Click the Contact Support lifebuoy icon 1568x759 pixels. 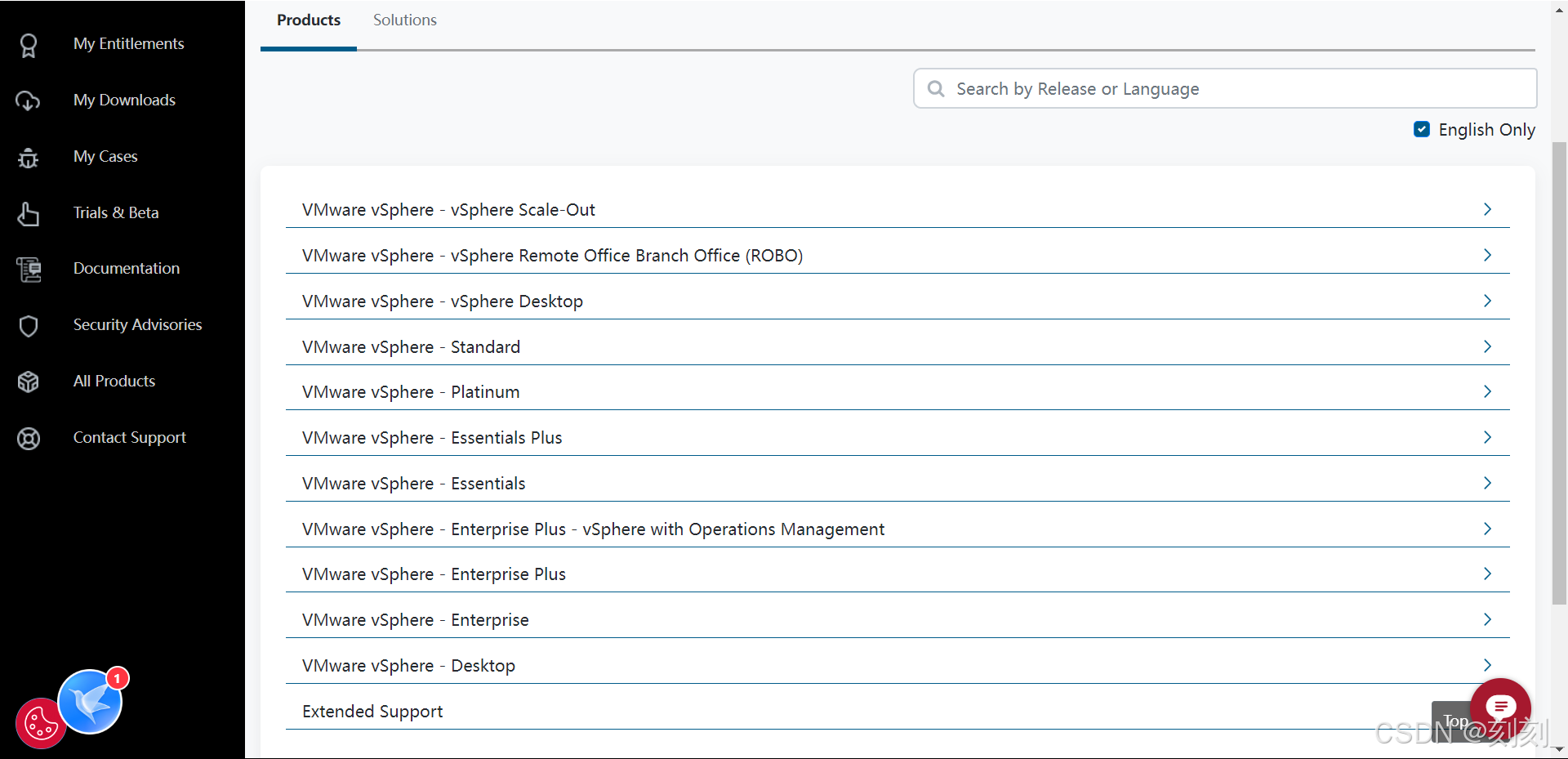[29, 439]
